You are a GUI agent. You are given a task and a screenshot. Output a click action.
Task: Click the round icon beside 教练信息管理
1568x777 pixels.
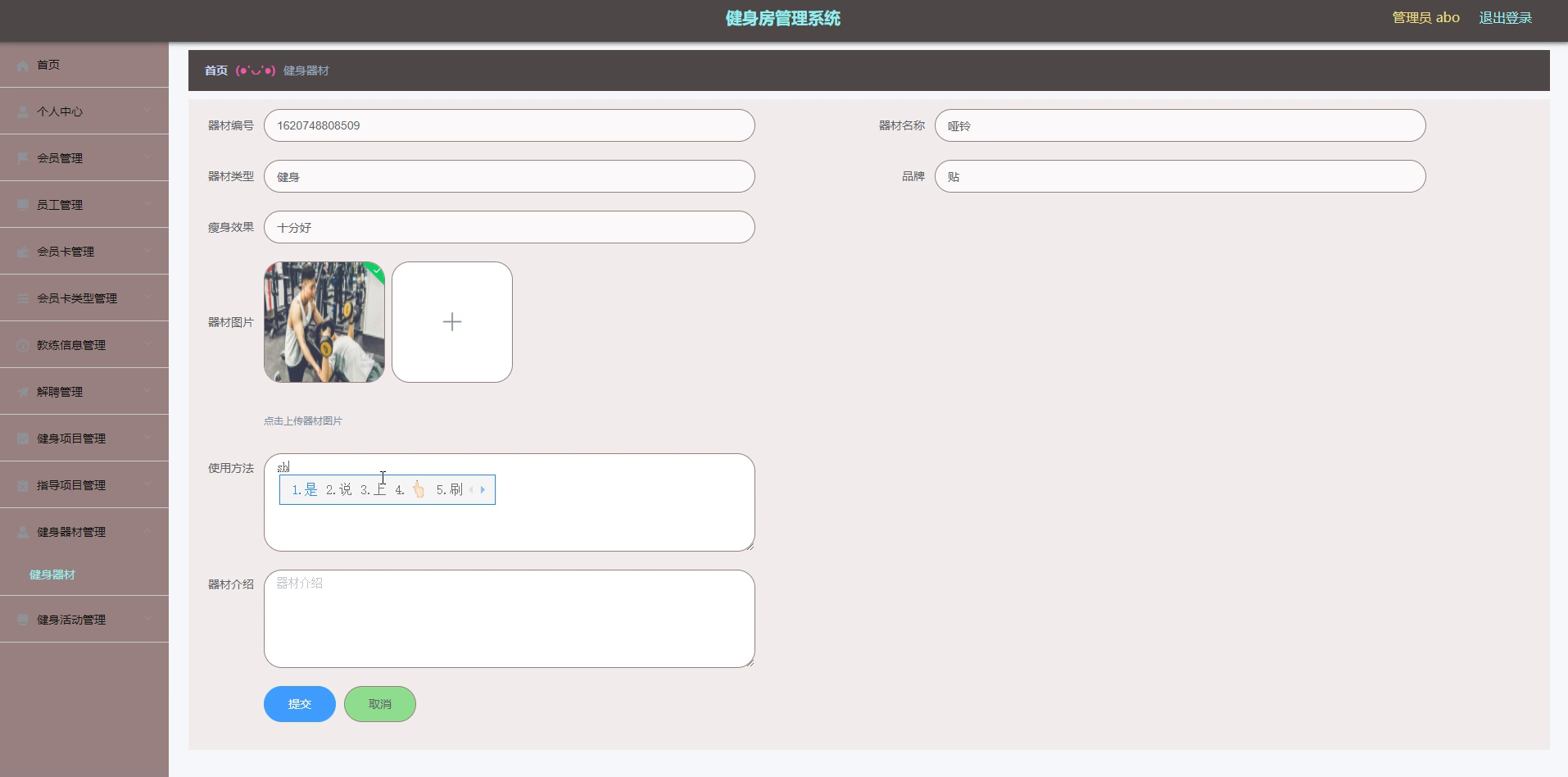coord(23,345)
